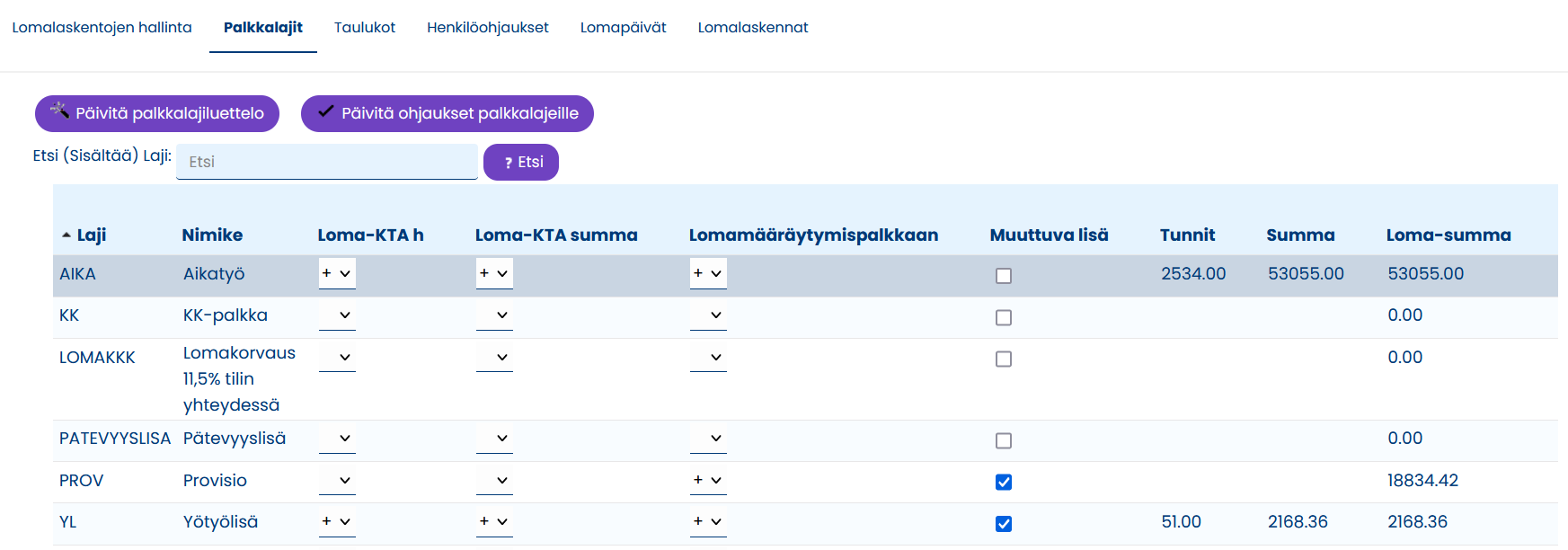Click the Yötyölisä nimike cell
This screenshot has width=1568, height=550.
click(x=220, y=522)
